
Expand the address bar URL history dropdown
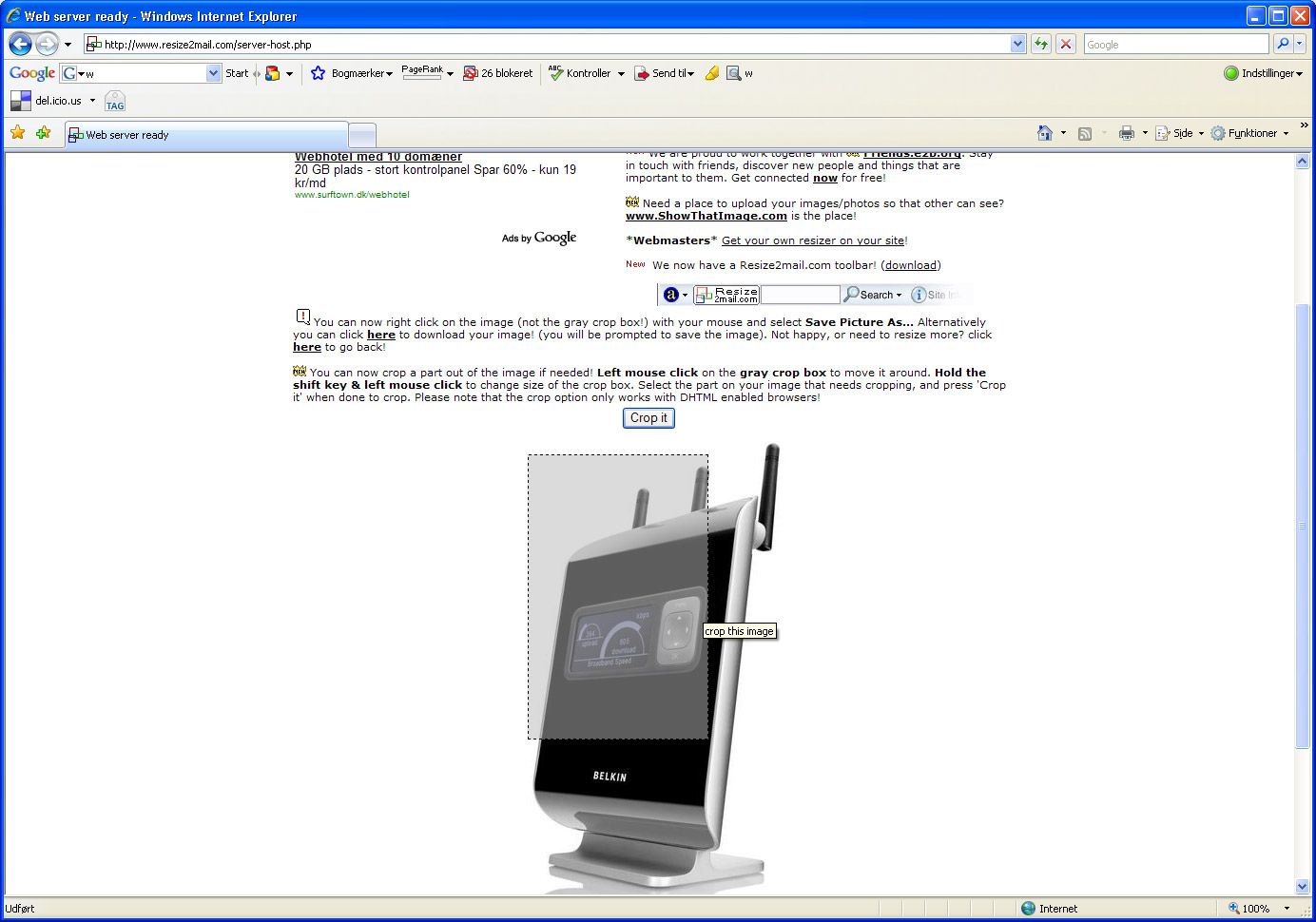tap(1018, 44)
